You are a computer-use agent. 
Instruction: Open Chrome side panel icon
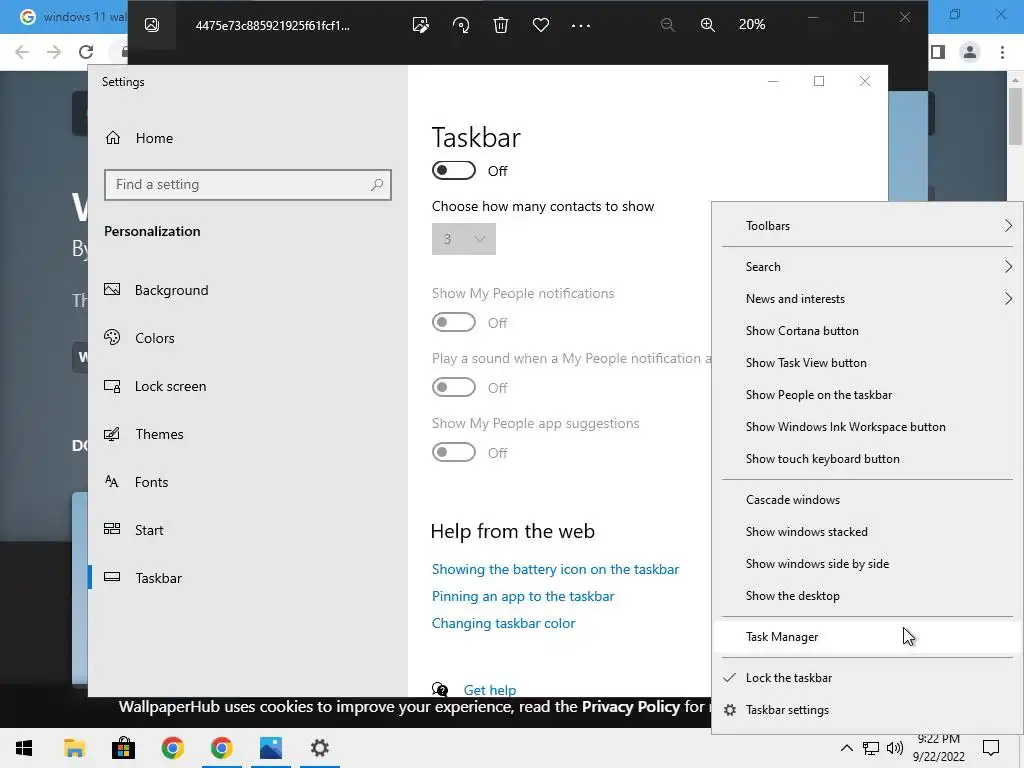click(x=938, y=52)
